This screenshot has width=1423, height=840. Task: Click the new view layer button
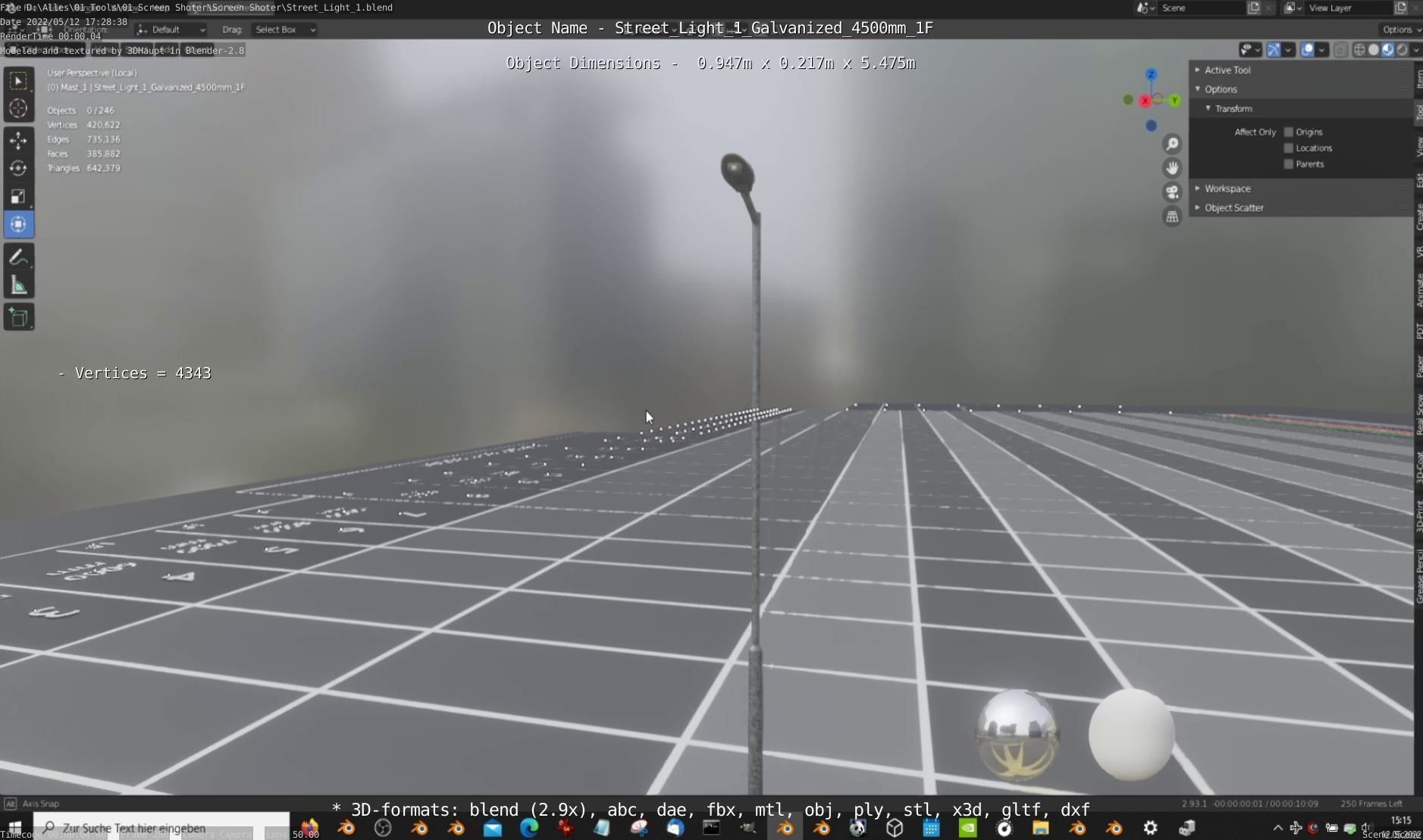(x=1401, y=8)
